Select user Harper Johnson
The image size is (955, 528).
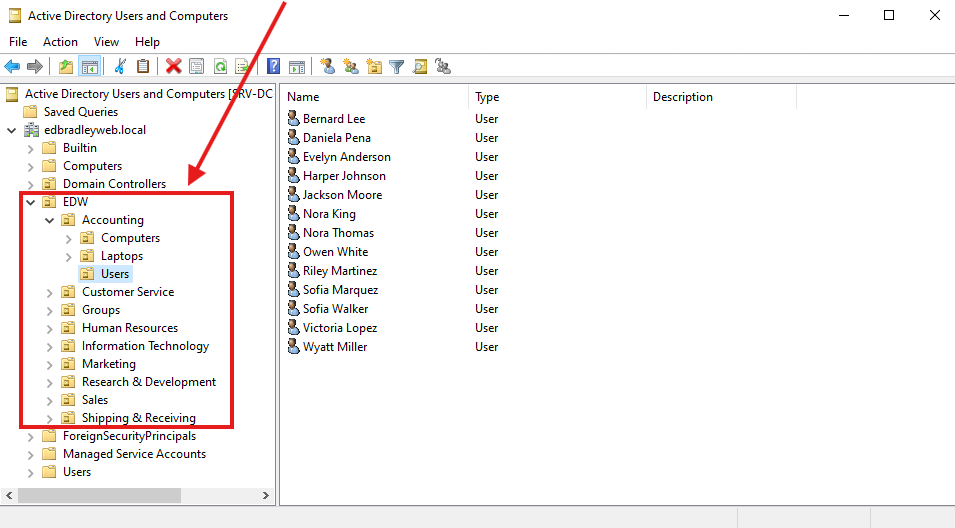click(x=344, y=175)
